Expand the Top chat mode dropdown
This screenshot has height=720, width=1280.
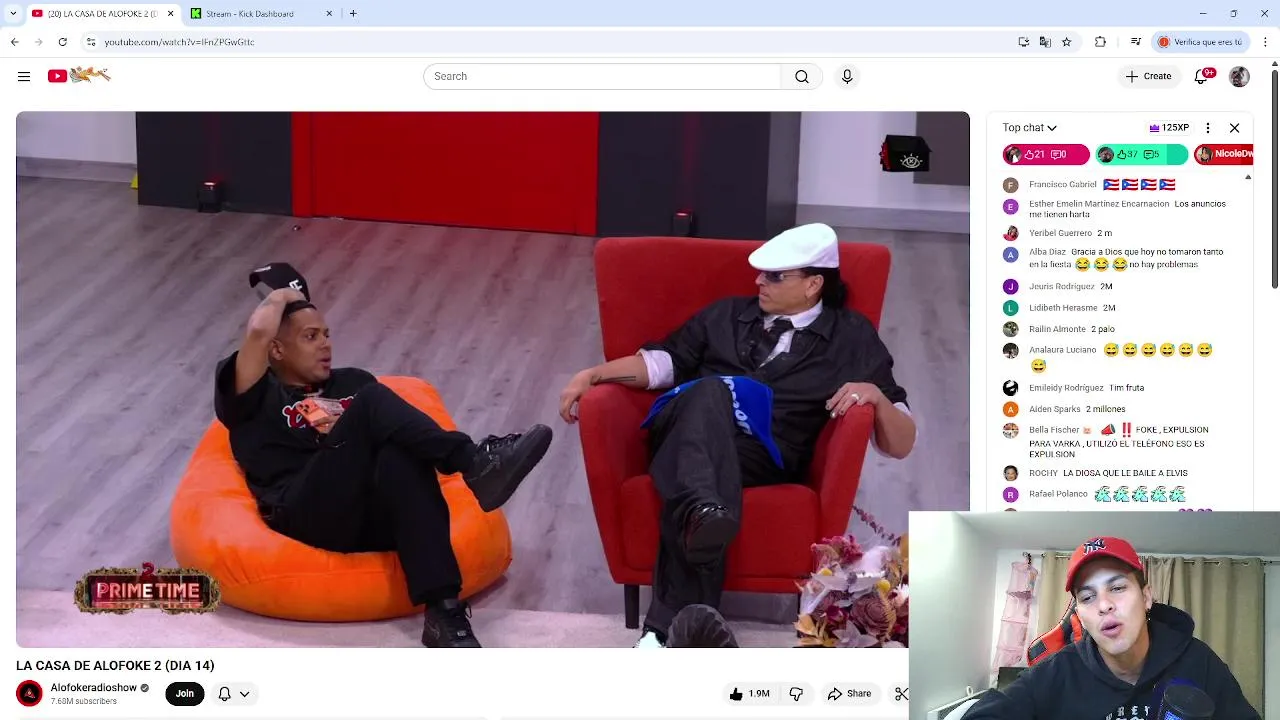point(1030,128)
